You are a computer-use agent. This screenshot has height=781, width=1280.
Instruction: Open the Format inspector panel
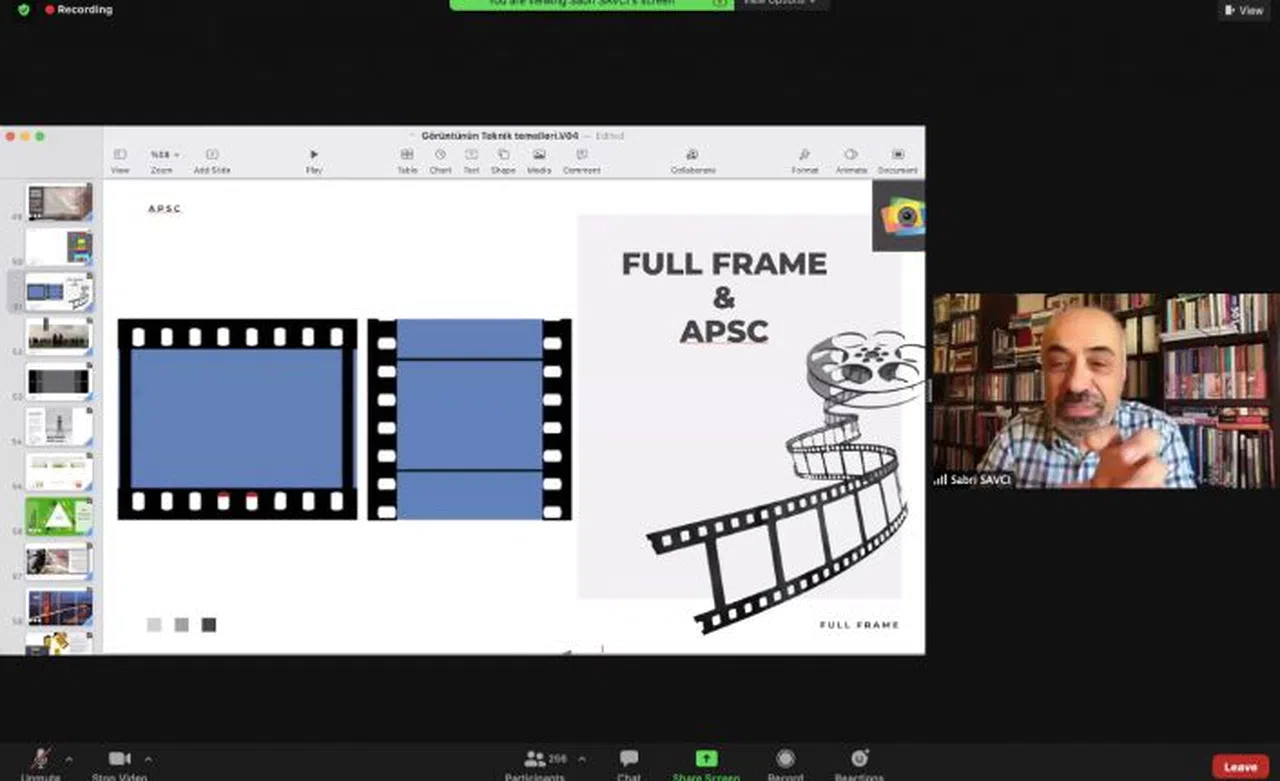(x=804, y=156)
